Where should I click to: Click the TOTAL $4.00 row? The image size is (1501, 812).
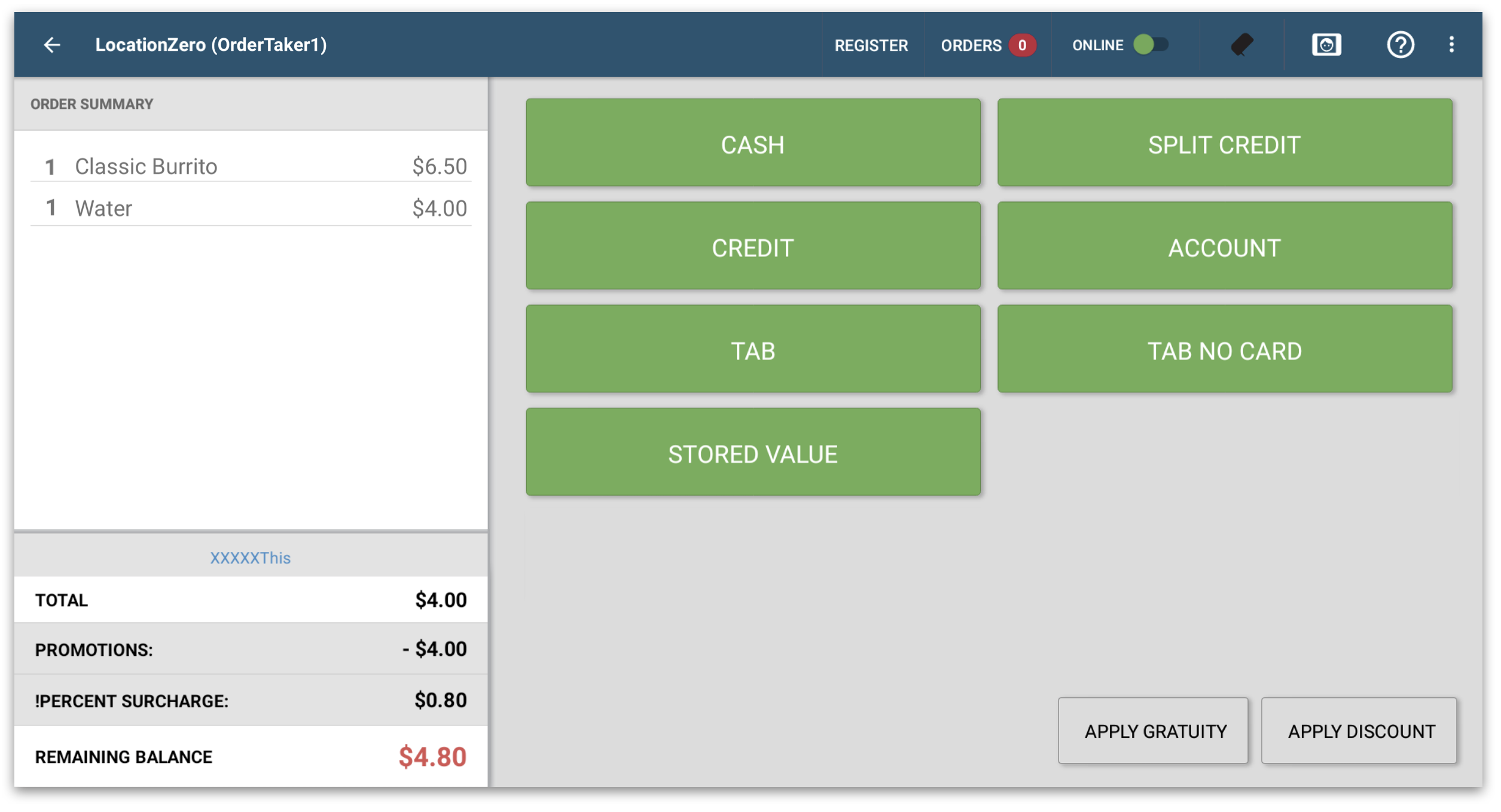click(x=251, y=600)
